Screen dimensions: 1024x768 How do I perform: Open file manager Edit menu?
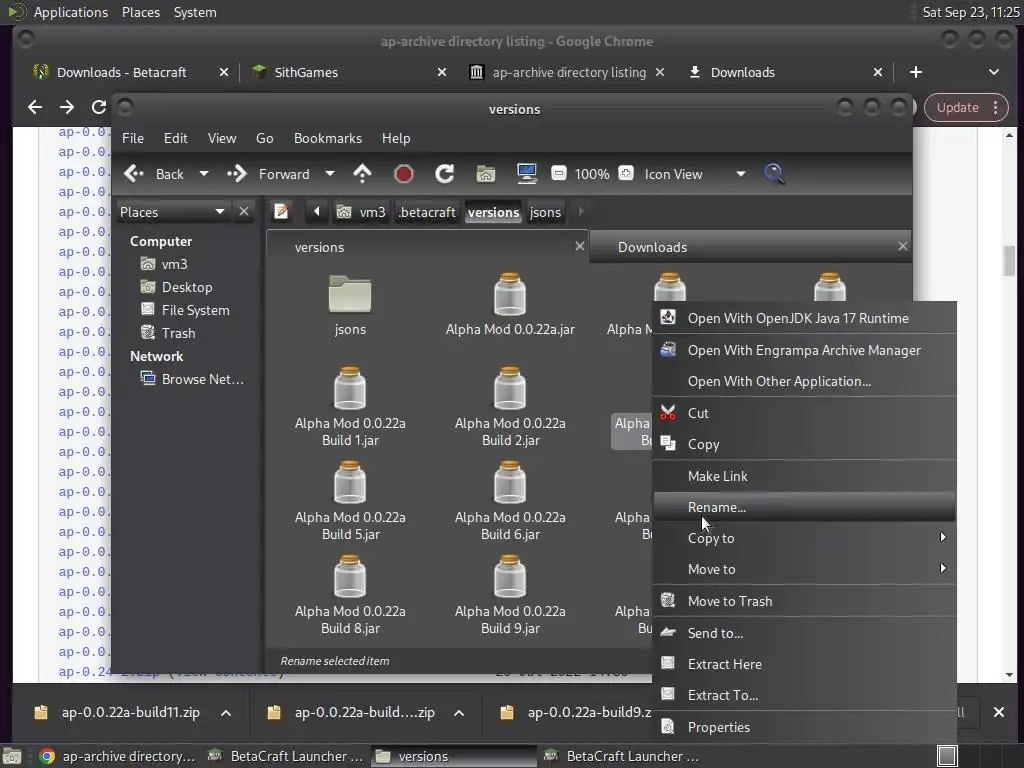(x=175, y=138)
